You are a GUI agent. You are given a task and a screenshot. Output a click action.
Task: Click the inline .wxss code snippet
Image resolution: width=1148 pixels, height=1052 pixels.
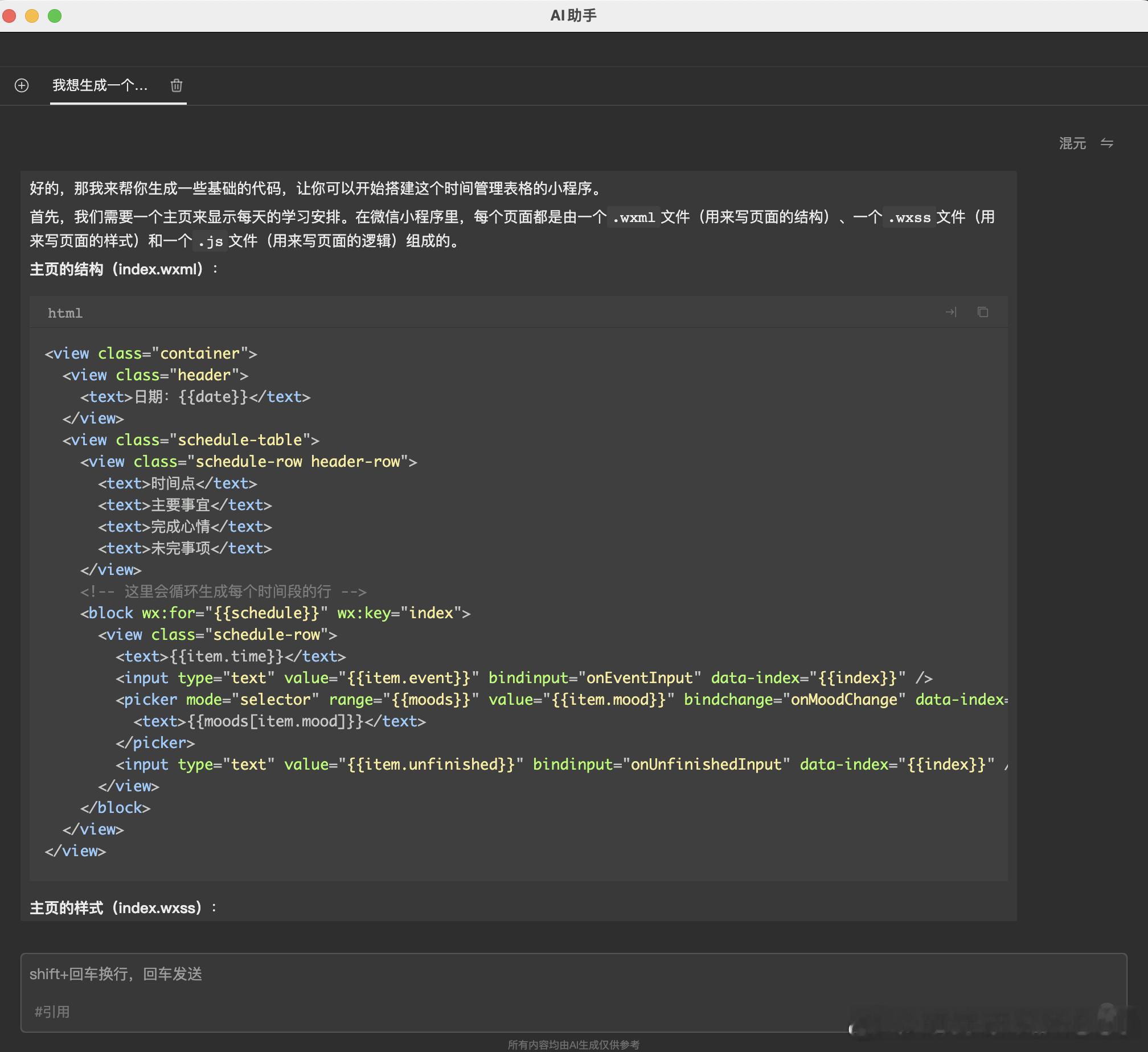[909, 217]
